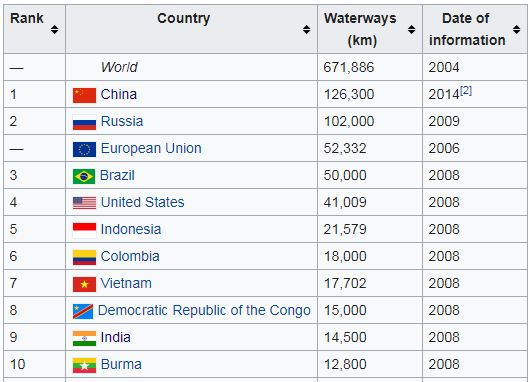This screenshot has height=382, width=531.
Task: Click the Burma flag icon
Action: (x=84, y=365)
